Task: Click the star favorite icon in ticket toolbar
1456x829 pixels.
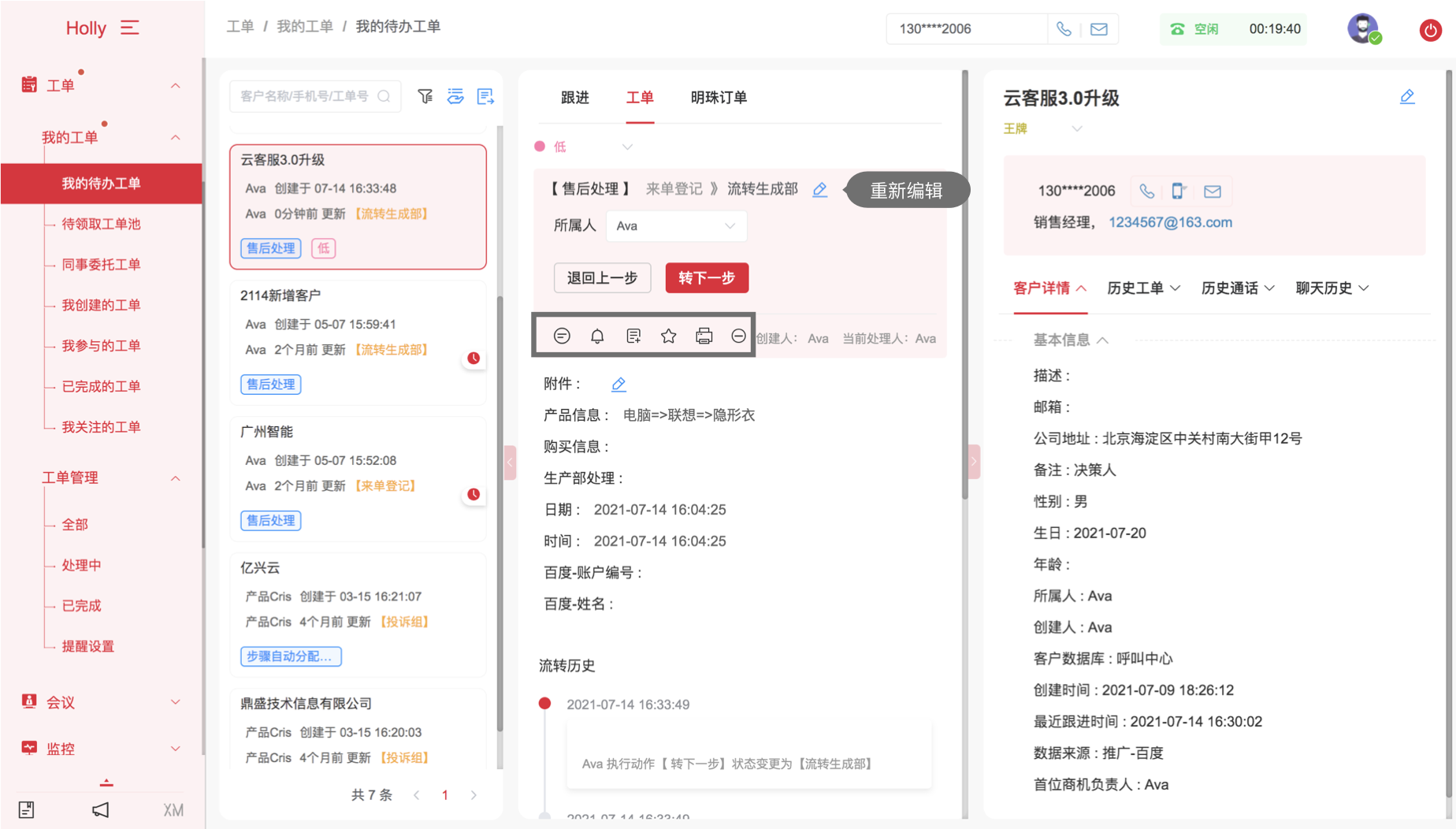Action: [x=668, y=336]
